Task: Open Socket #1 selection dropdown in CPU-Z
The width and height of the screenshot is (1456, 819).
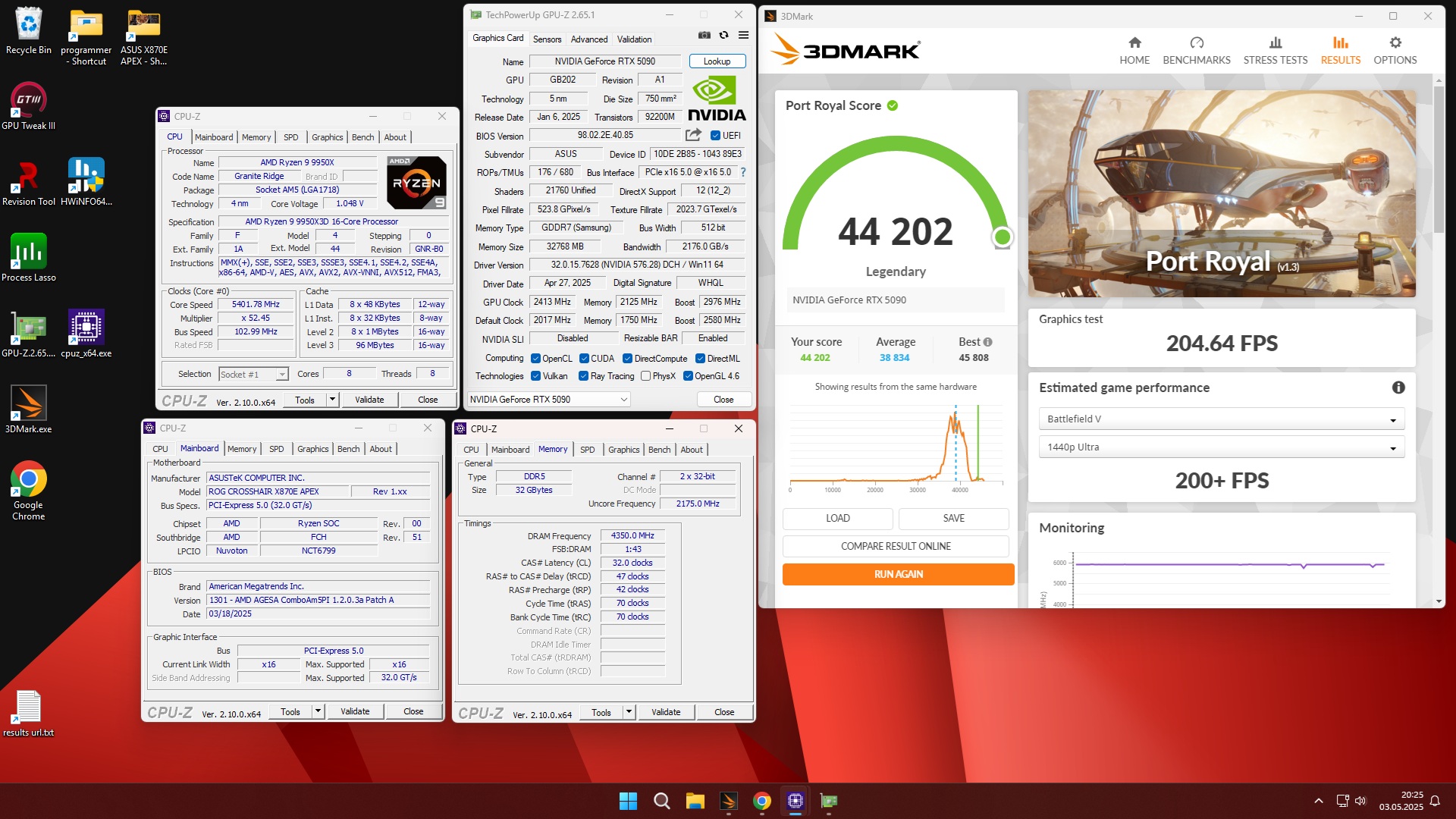Action: click(253, 375)
